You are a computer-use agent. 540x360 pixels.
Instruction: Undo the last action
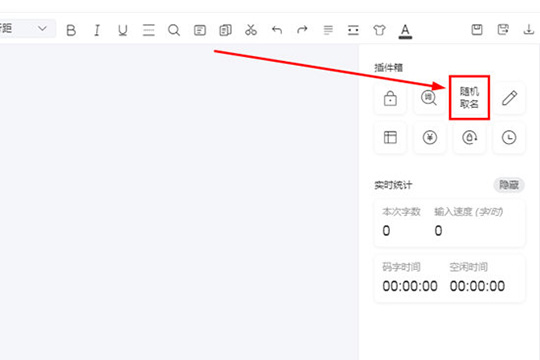click(277, 30)
